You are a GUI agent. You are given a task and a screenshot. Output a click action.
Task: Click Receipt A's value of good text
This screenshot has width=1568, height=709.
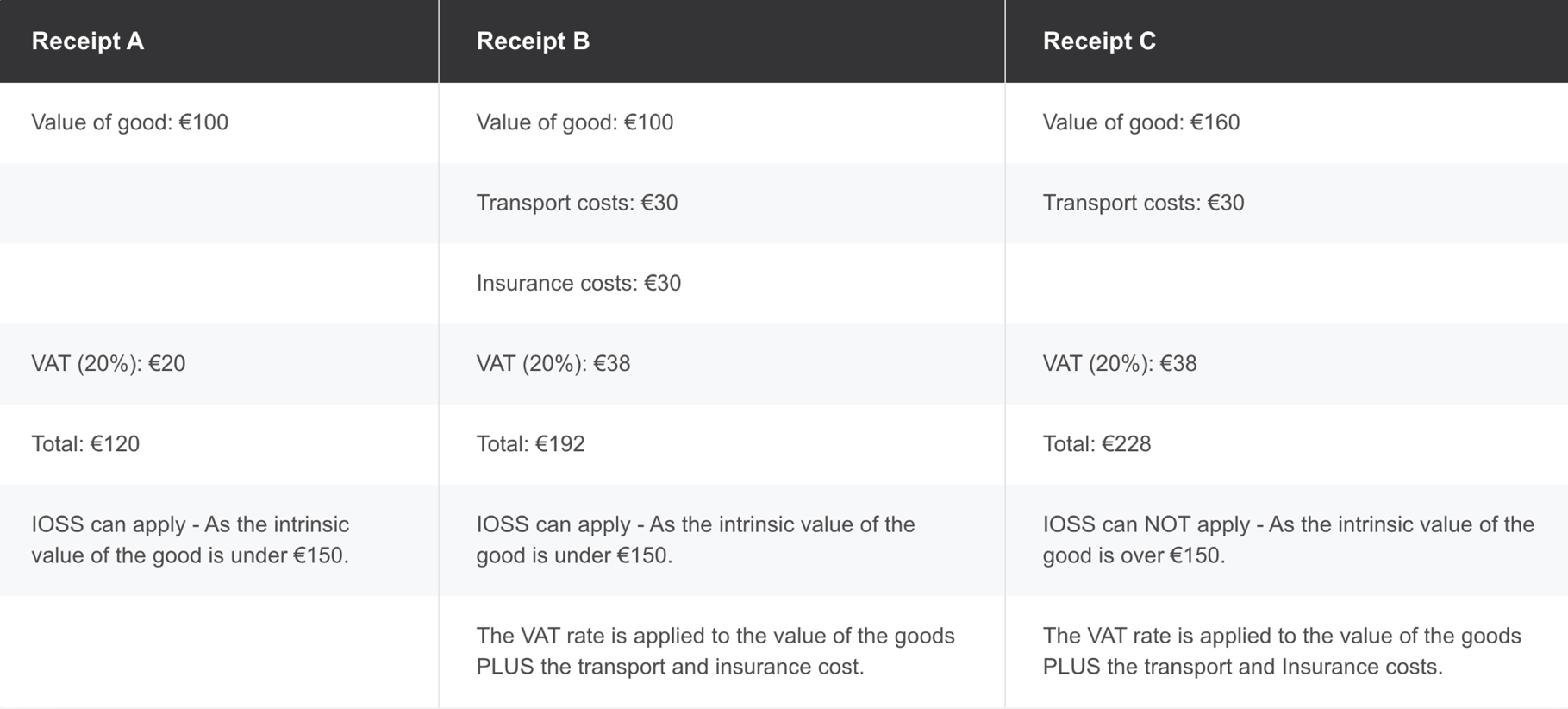point(129,122)
